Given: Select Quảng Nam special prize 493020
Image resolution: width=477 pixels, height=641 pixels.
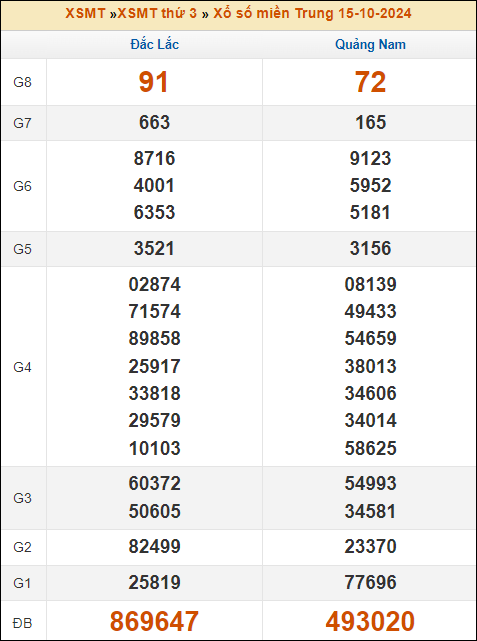Looking at the screenshot, I should coord(370,621).
